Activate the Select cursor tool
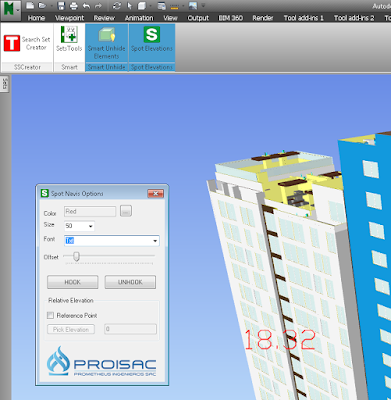 pyautogui.click(x=130, y=6)
